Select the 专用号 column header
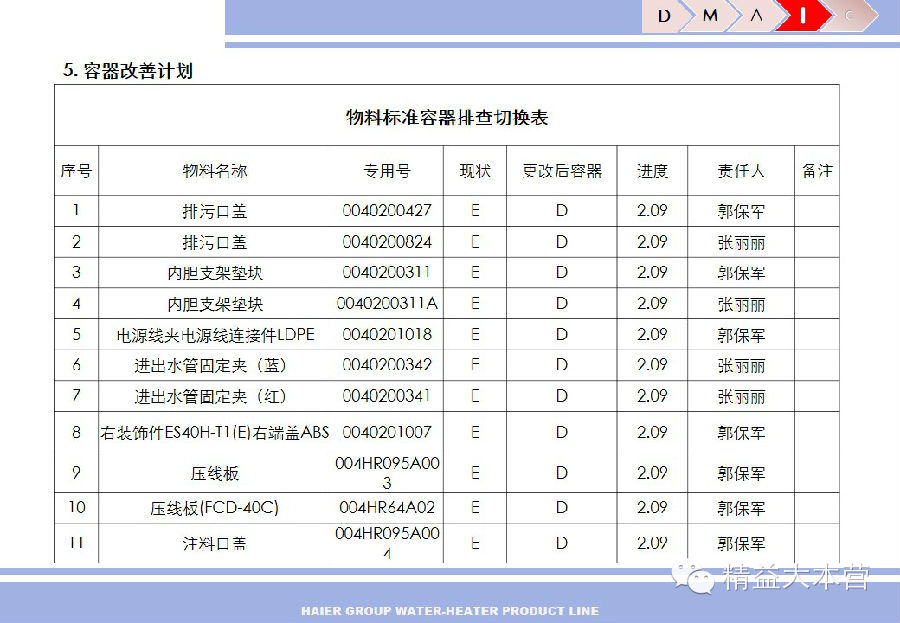900x623 pixels. [387, 171]
